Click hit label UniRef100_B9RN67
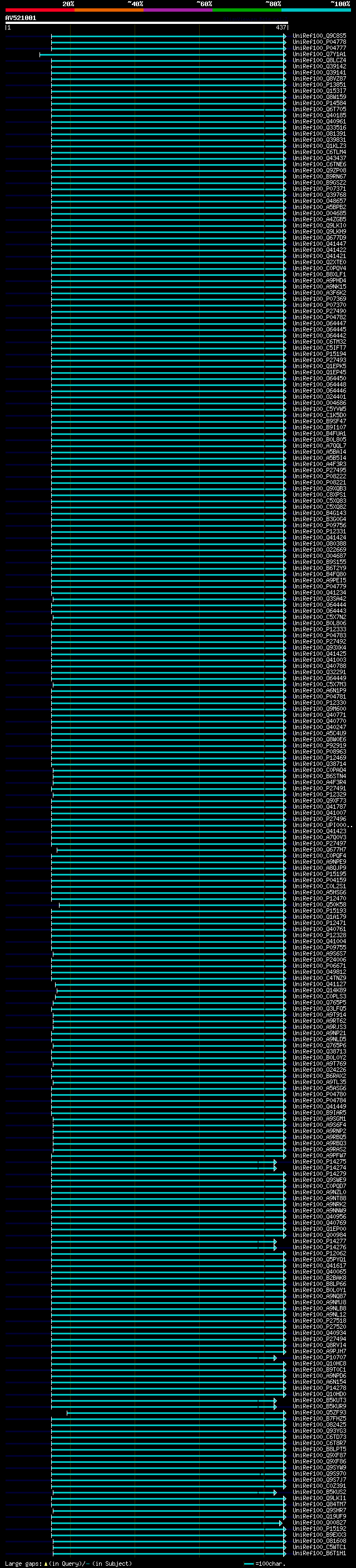Viewport: 356px width, 1568px height. coord(319,176)
